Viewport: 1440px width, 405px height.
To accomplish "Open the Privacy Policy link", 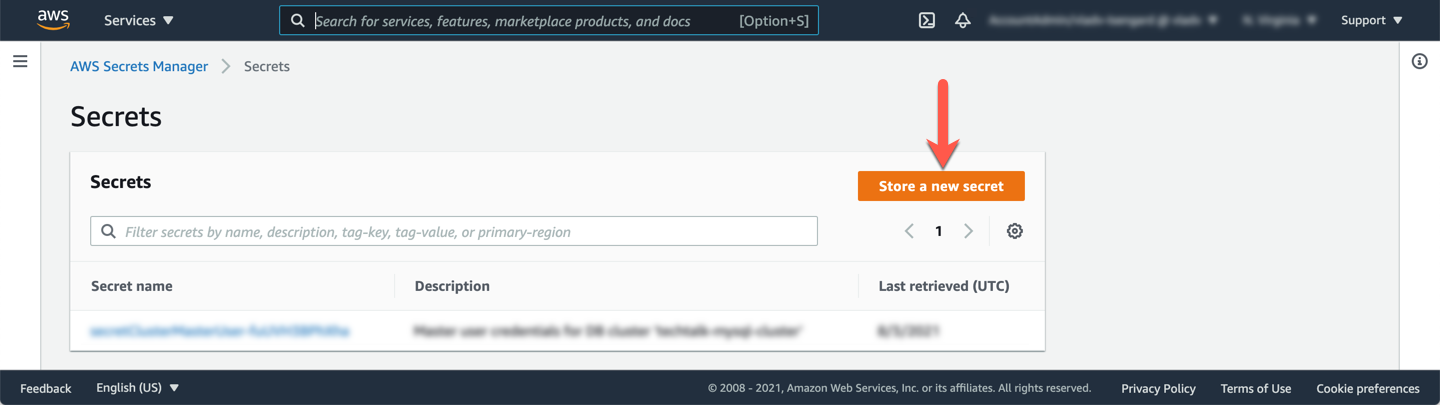I will point(1158,388).
